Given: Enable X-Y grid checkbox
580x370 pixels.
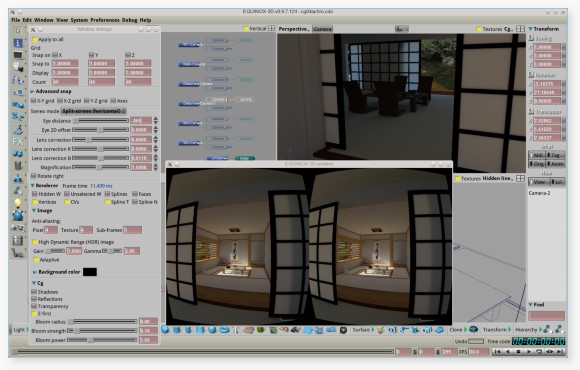Looking at the screenshot, I should pos(34,101).
